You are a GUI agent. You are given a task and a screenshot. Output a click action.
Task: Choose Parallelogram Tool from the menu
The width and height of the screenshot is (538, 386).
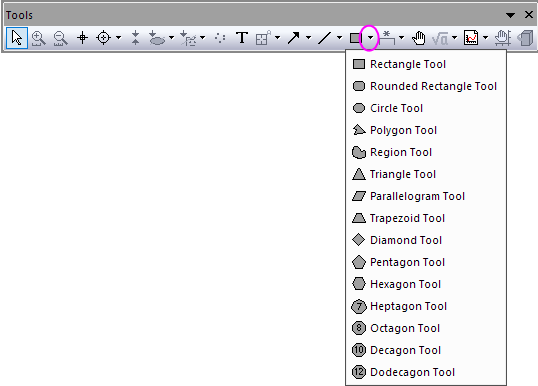tap(426, 196)
